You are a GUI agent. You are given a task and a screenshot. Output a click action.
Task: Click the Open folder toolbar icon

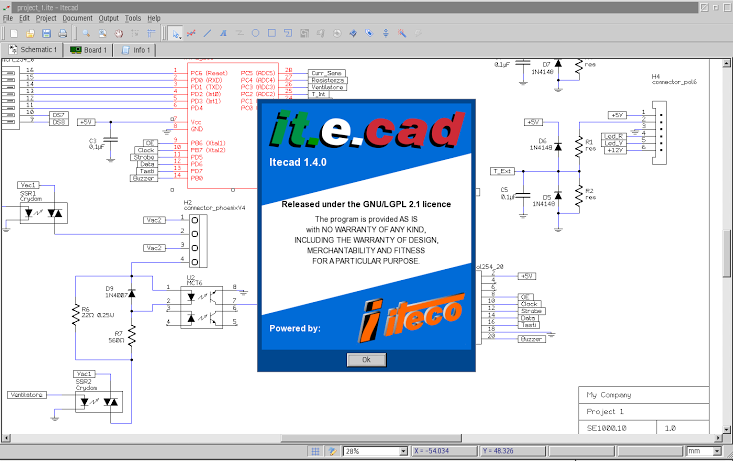coord(30,33)
